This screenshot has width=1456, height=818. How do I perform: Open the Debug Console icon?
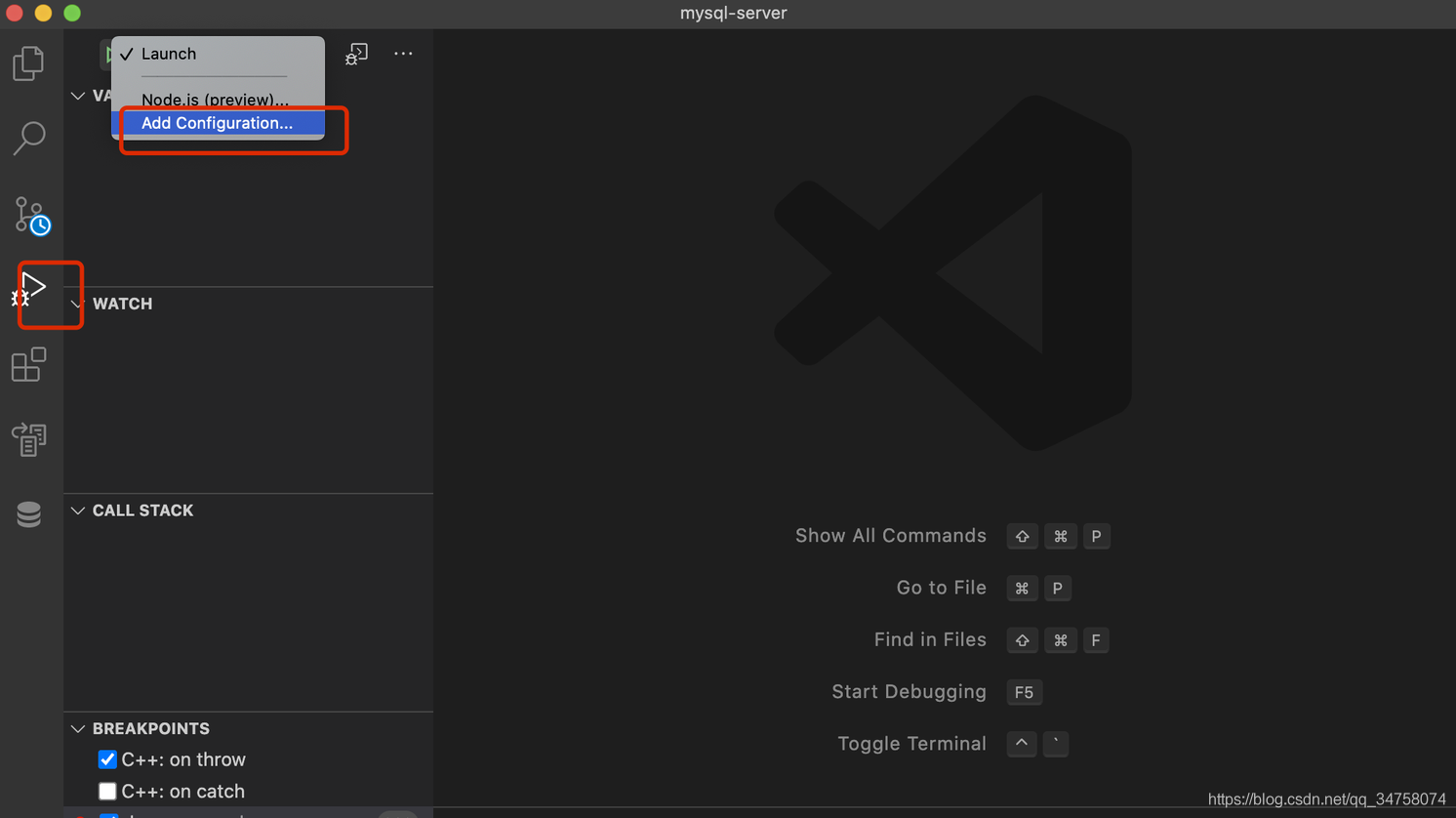click(356, 55)
